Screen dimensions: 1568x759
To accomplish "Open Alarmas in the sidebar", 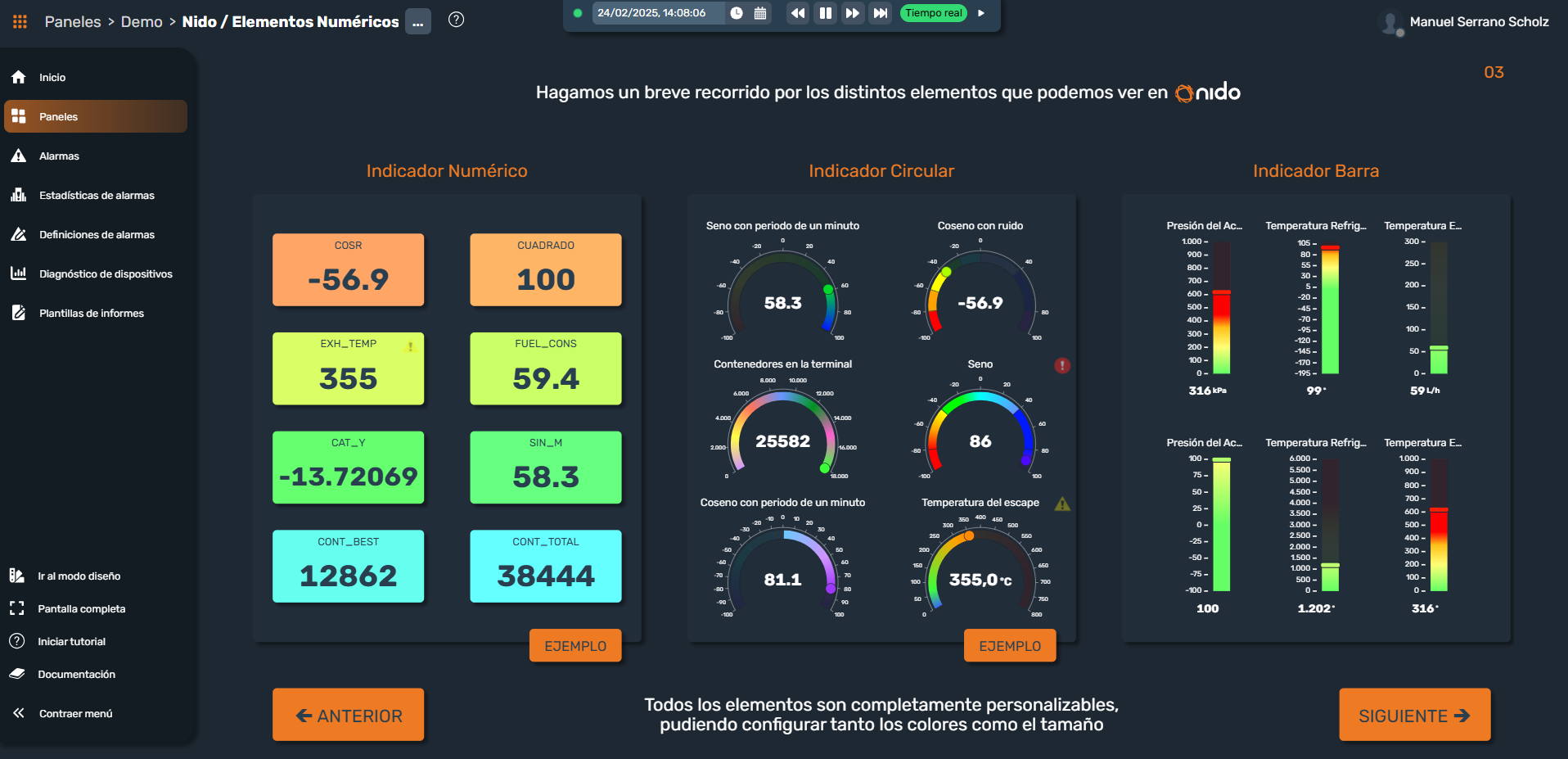I will [x=96, y=156].
